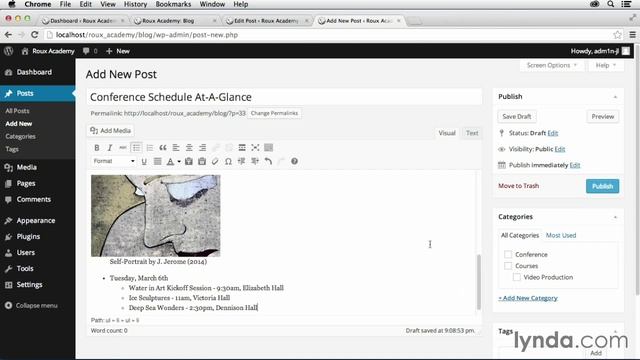Collapse the Categories panel

pos(615,217)
